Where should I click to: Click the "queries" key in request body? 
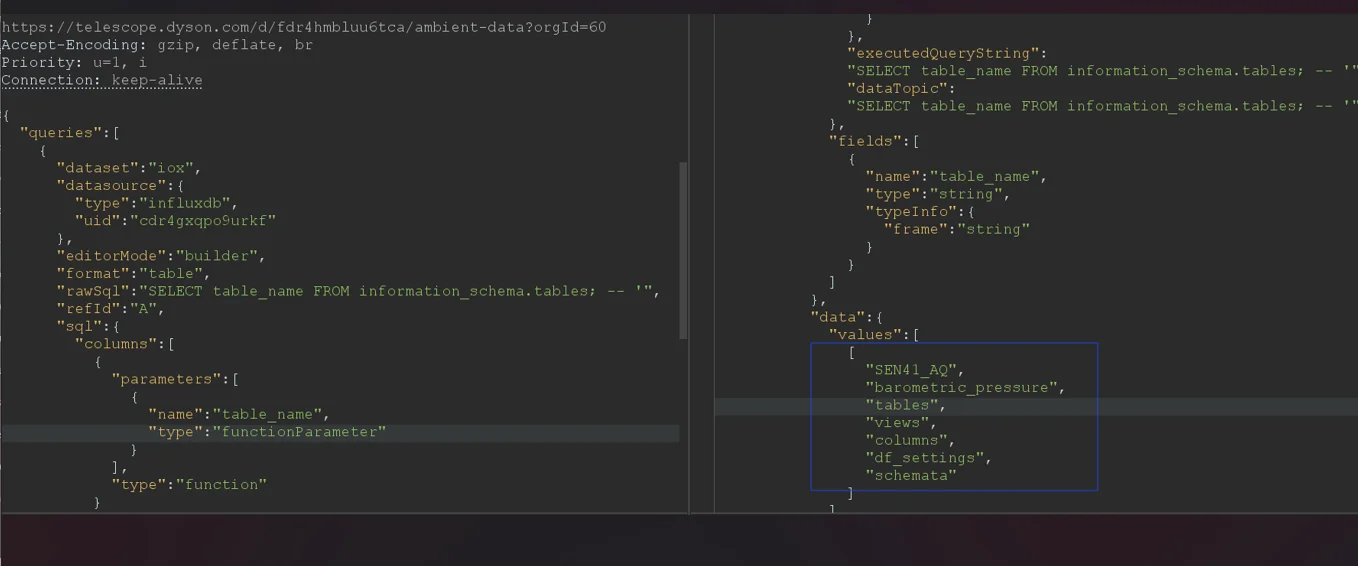61,132
